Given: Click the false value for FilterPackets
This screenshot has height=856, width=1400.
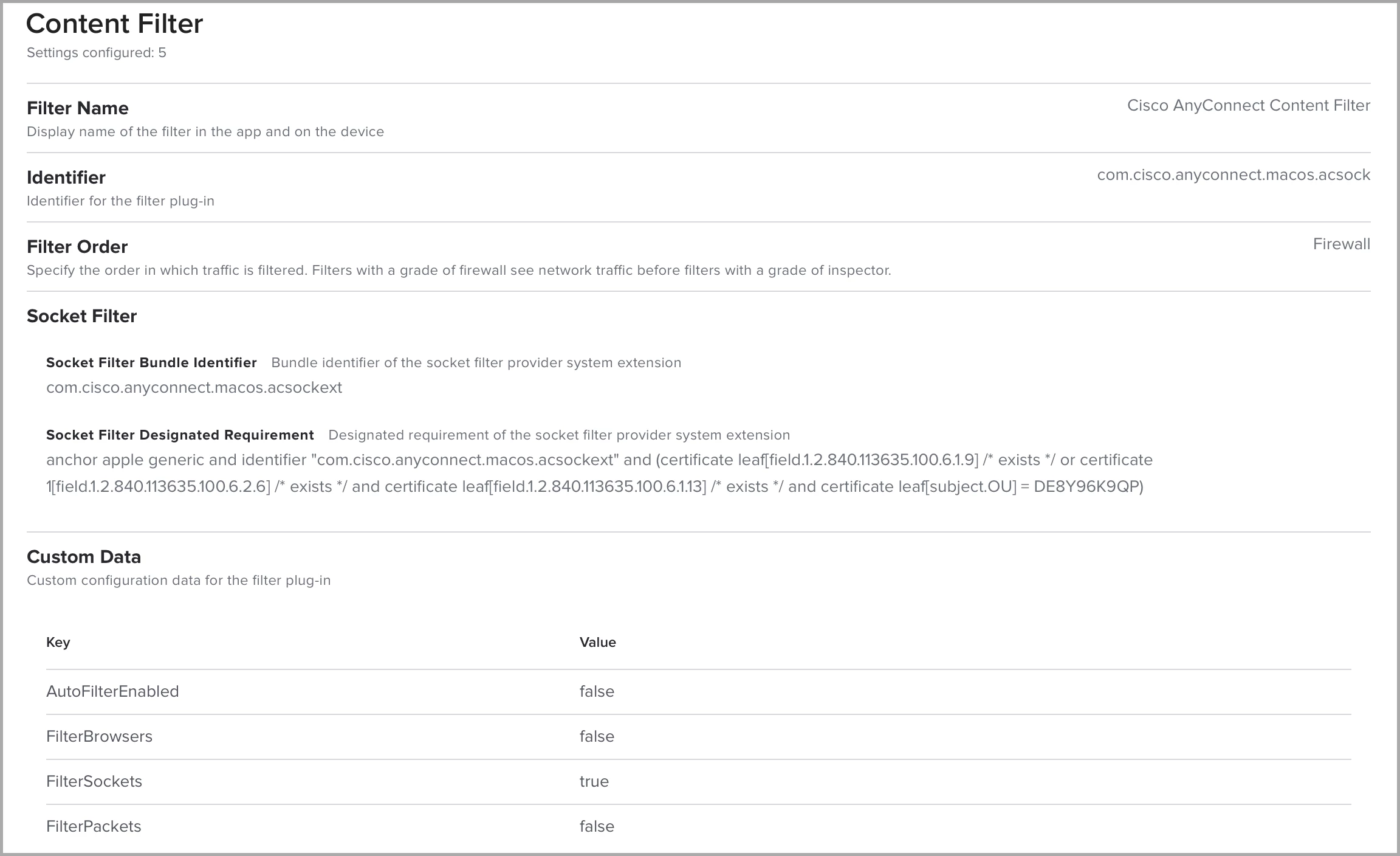Looking at the screenshot, I should (597, 827).
